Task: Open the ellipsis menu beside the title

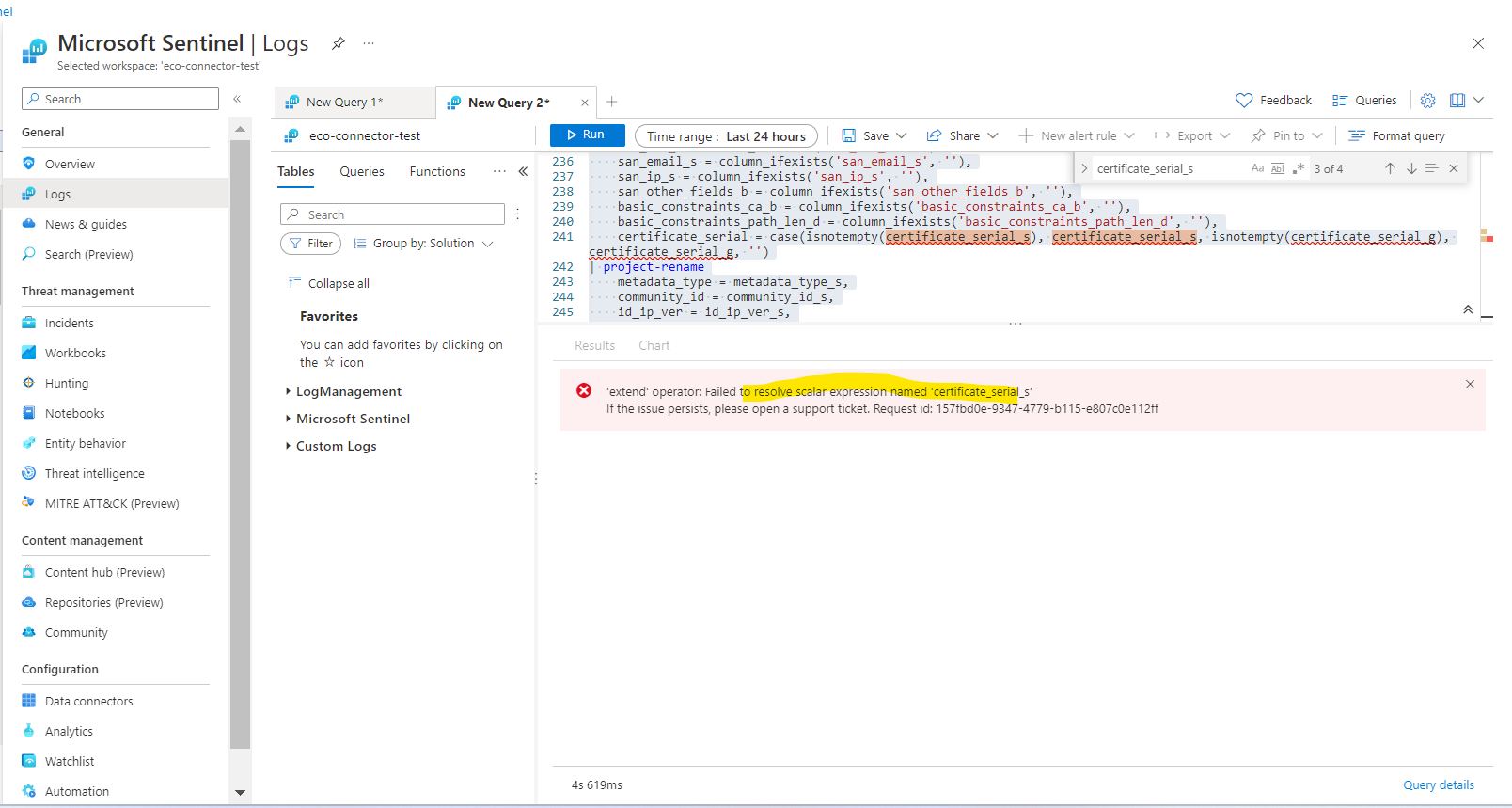Action: pyautogui.click(x=369, y=43)
